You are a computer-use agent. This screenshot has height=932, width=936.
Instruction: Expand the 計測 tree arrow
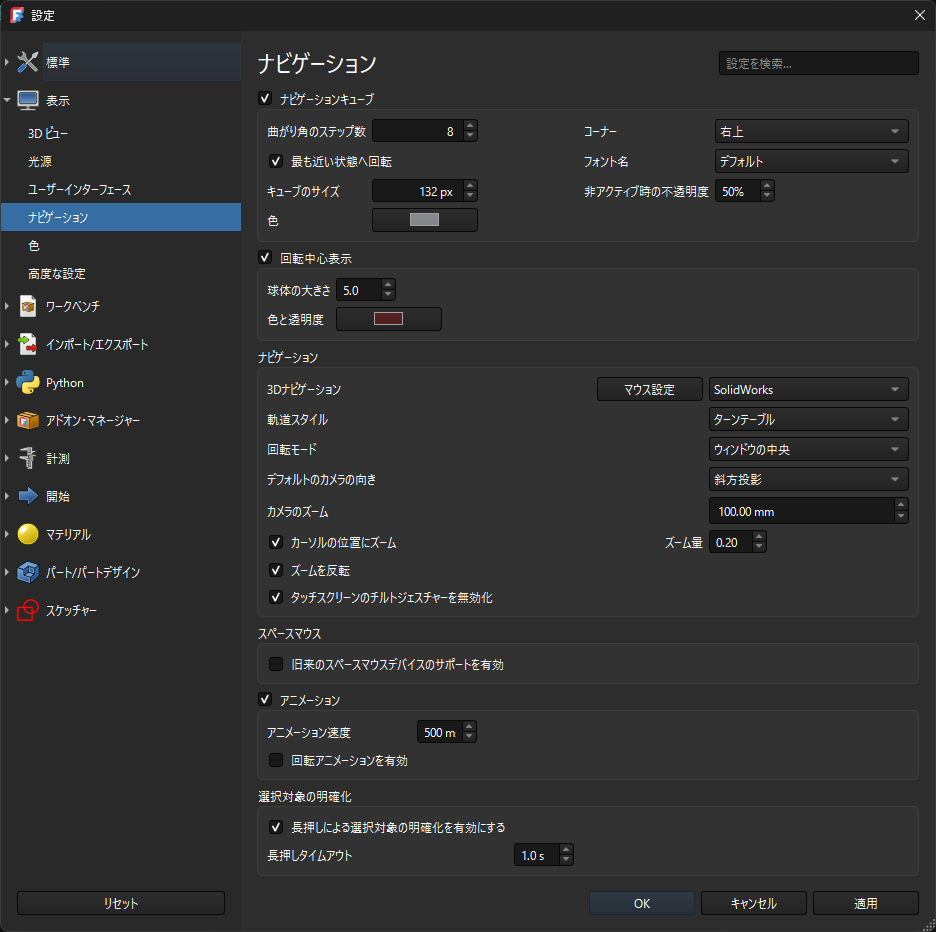[7, 458]
